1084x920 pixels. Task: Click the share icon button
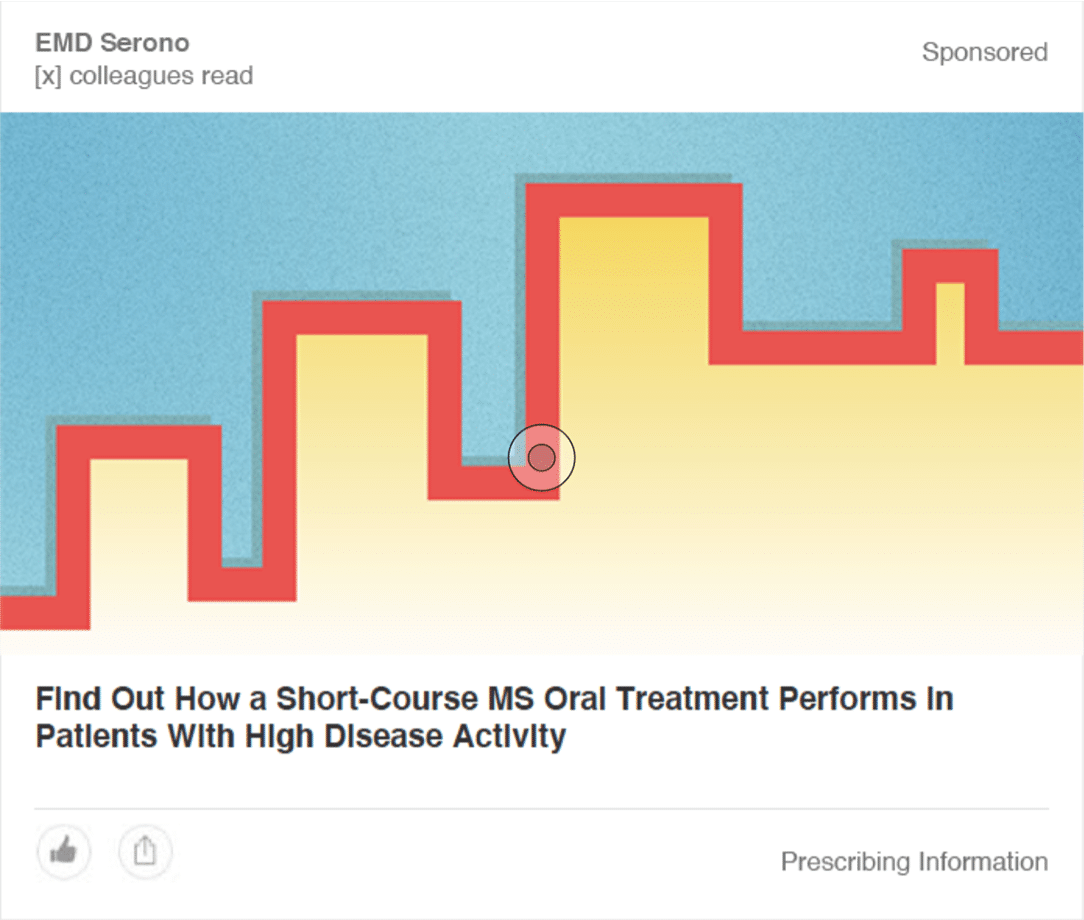[x=145, y=852]
